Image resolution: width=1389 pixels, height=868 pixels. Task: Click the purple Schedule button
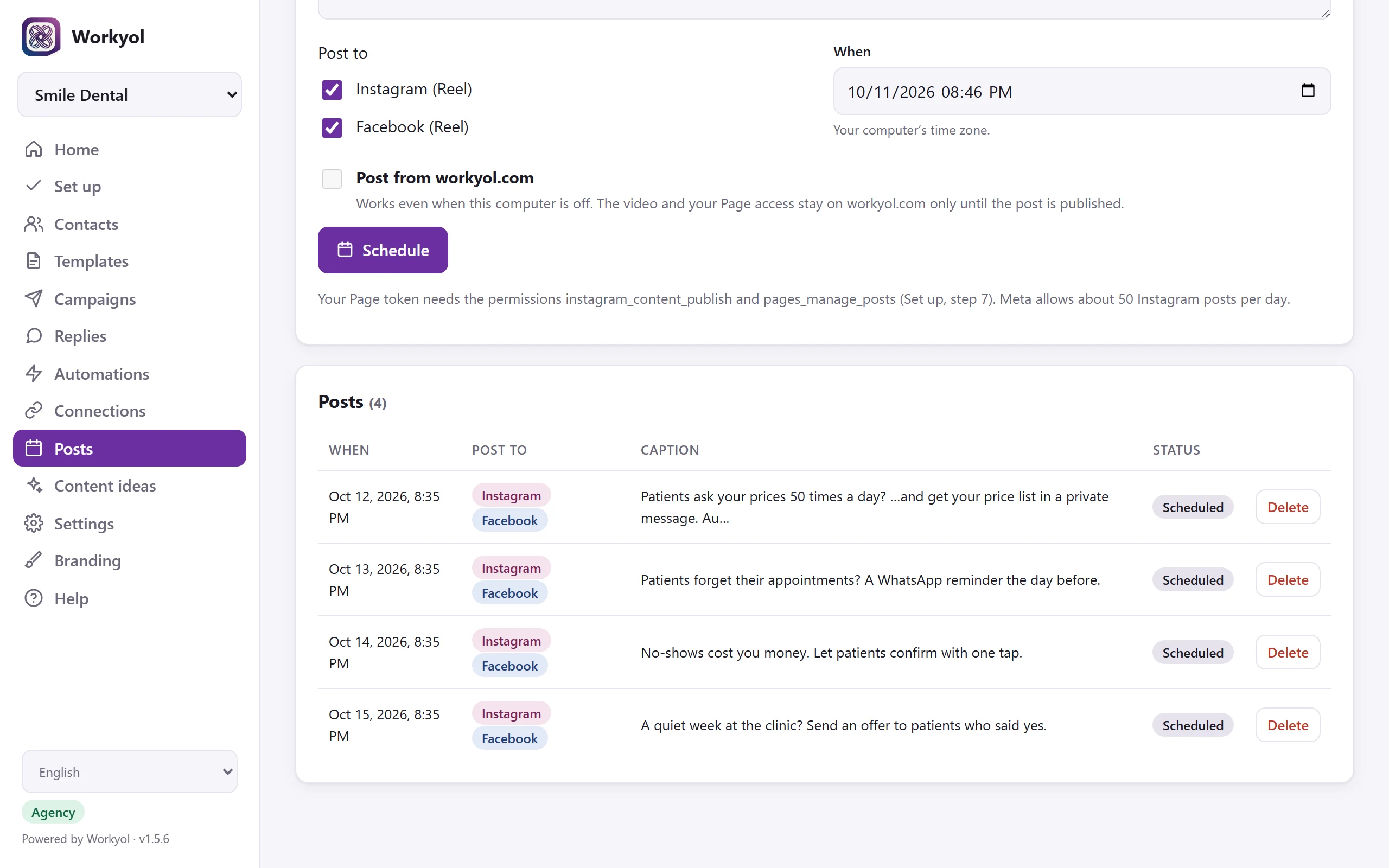(x=383, y=250)
